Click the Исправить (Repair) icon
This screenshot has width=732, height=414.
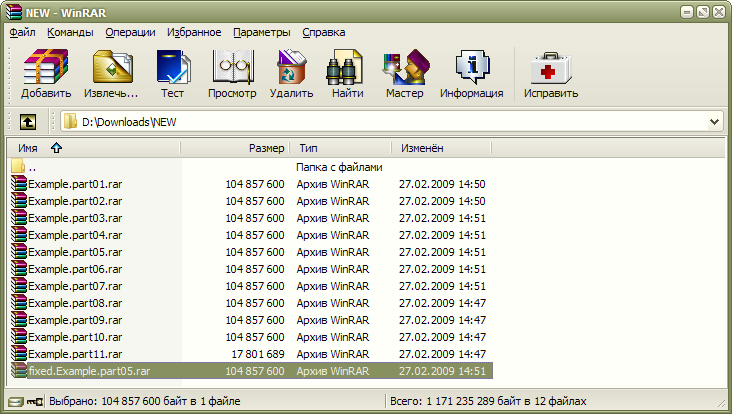coord(551,74)
